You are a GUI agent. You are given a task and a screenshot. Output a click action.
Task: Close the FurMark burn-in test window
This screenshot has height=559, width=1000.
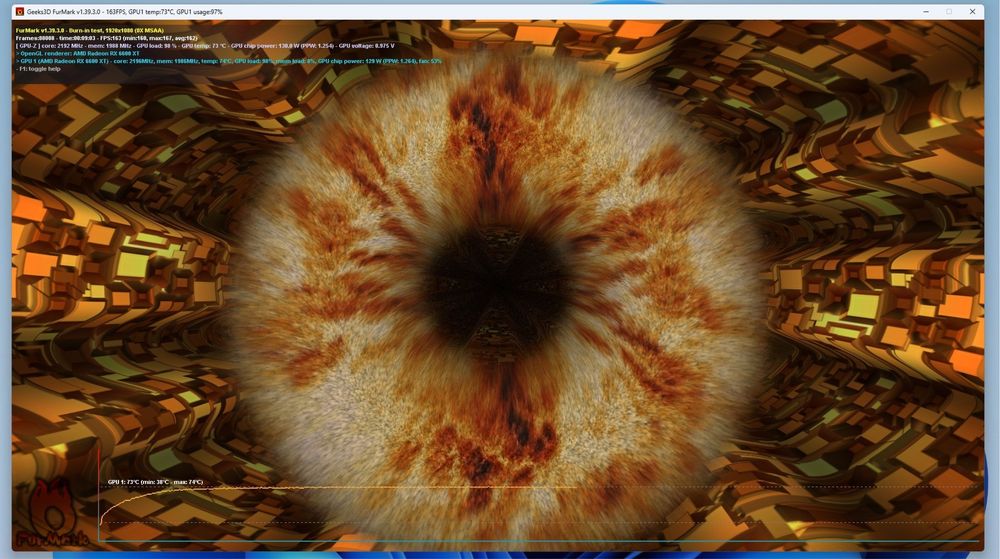click(972, 11)
